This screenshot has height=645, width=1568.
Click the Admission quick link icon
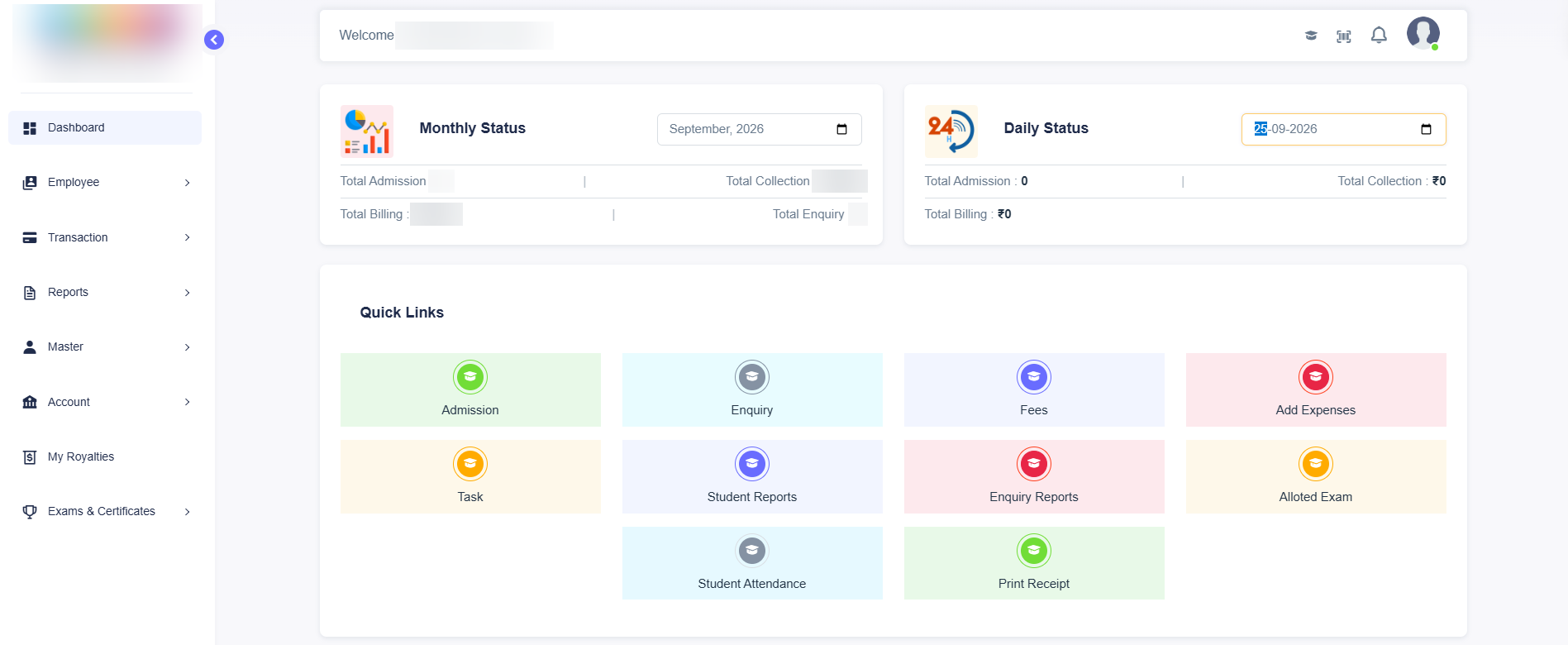[x=470, y=377]
